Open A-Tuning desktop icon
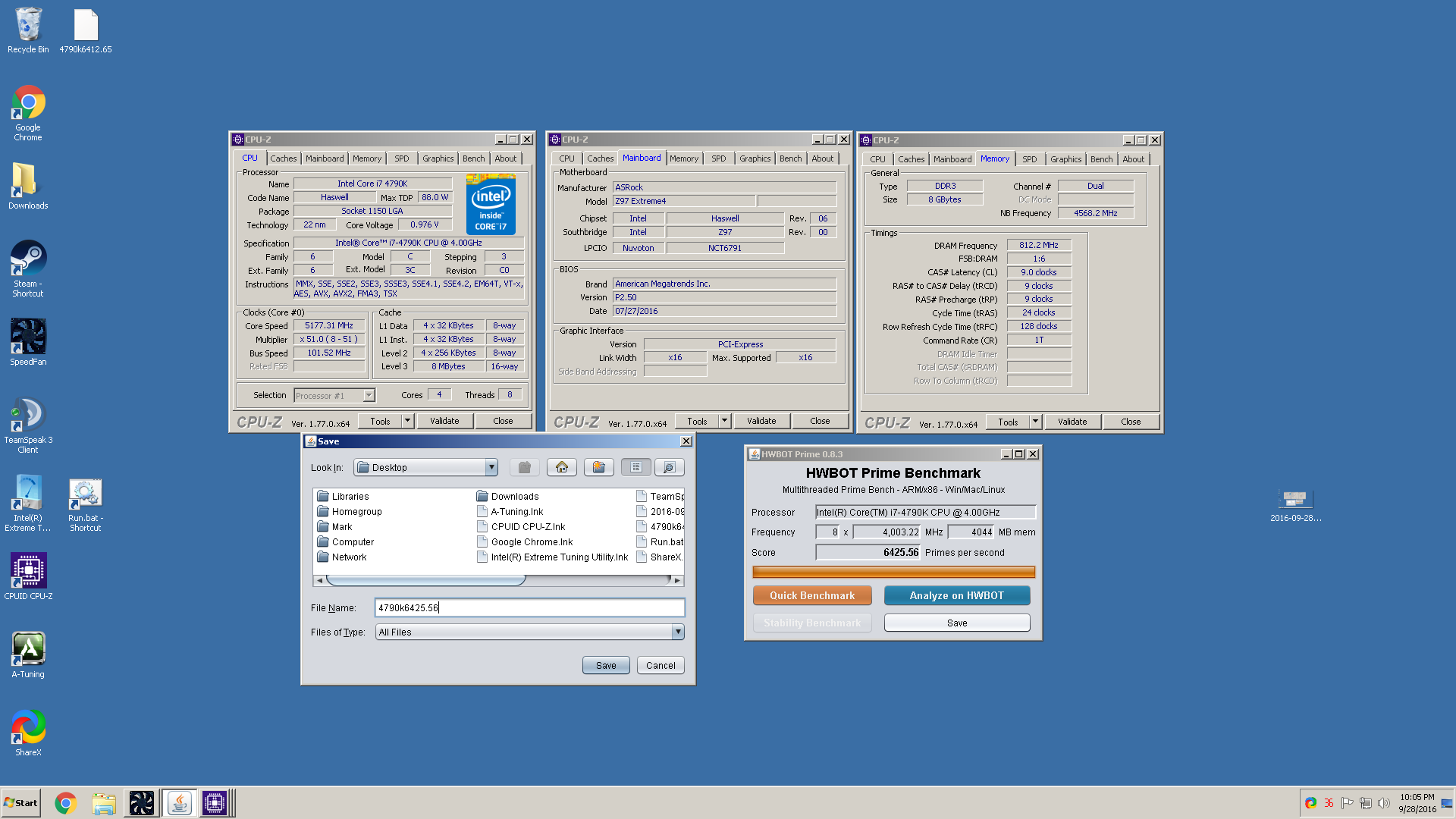The image size is (1456, 819). click(28, 655)
